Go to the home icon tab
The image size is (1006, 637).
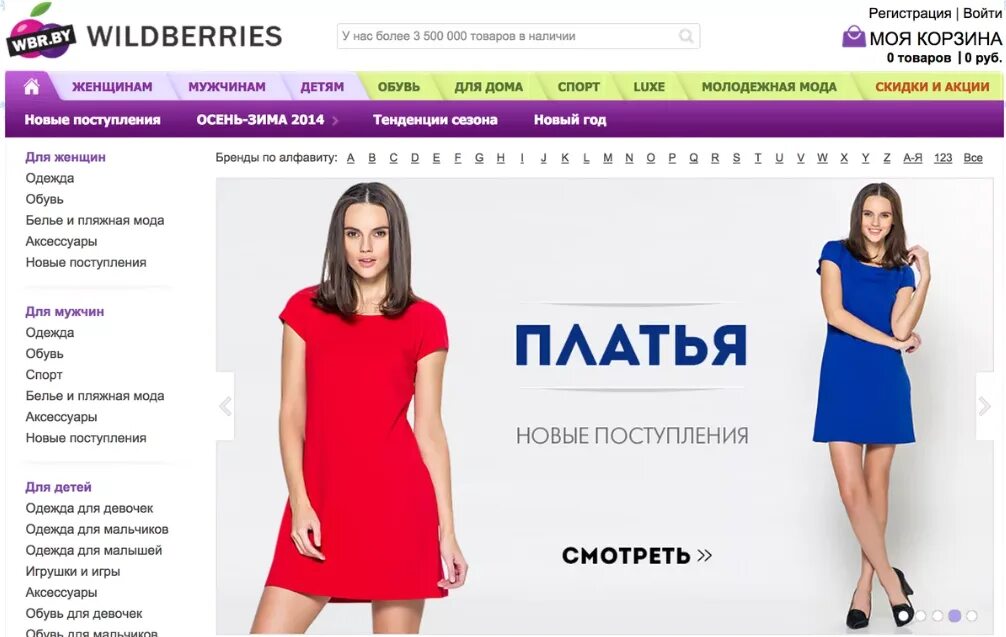click(x=31, y=86)
